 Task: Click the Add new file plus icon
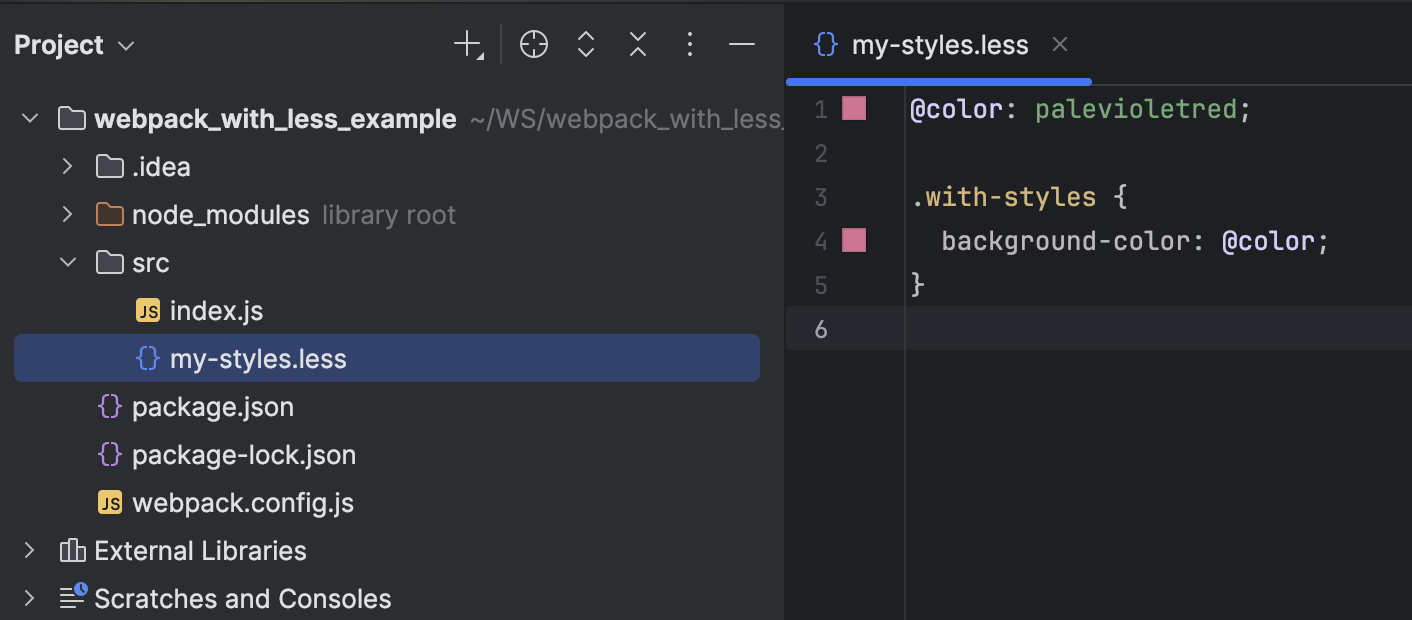pos(465,44)
